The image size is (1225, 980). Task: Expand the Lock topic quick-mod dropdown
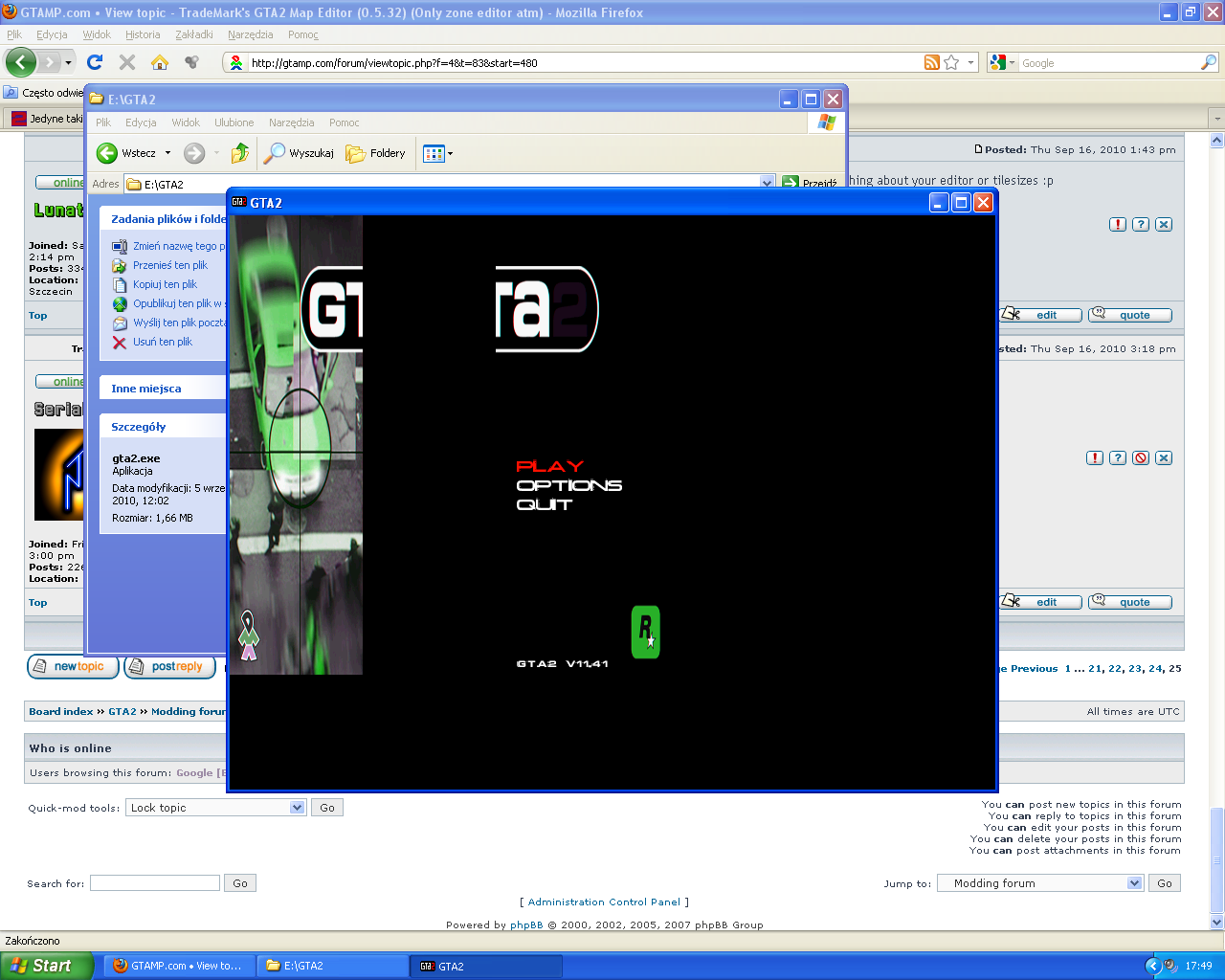point(297,808)
